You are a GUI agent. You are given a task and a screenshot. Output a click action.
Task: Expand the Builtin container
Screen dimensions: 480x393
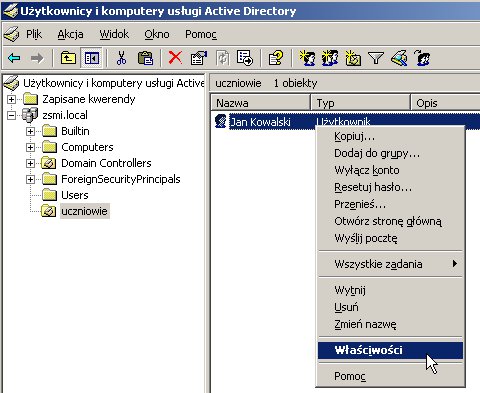click(30, 131)
